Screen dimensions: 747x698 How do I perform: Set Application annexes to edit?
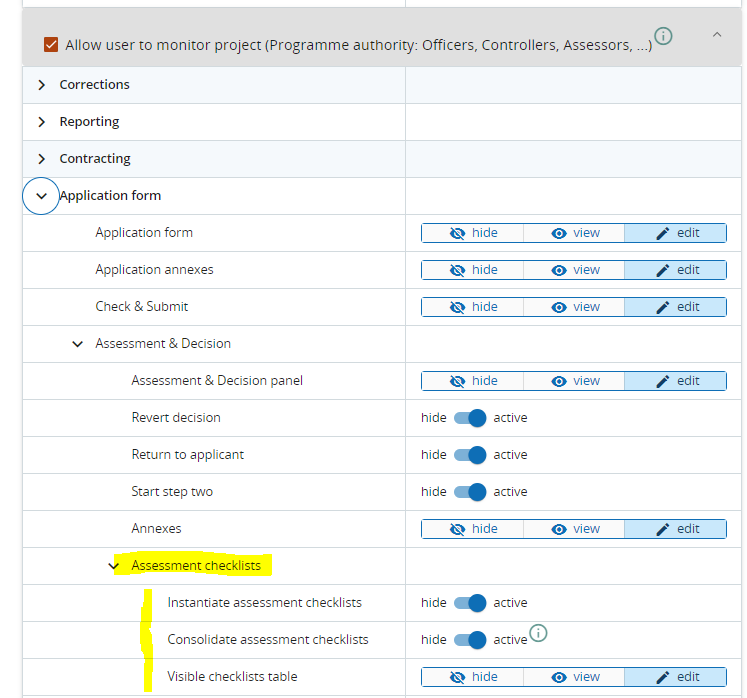[675, 270]
